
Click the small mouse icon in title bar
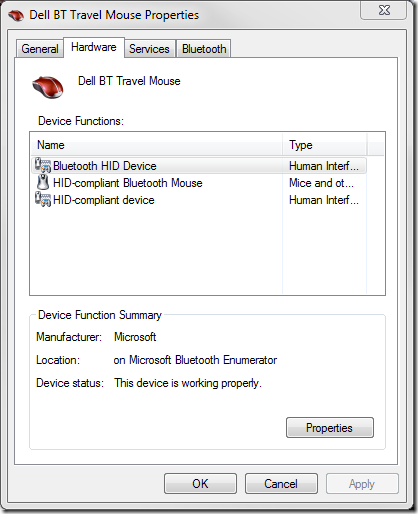pyautogui.click(x=16, y=15)
